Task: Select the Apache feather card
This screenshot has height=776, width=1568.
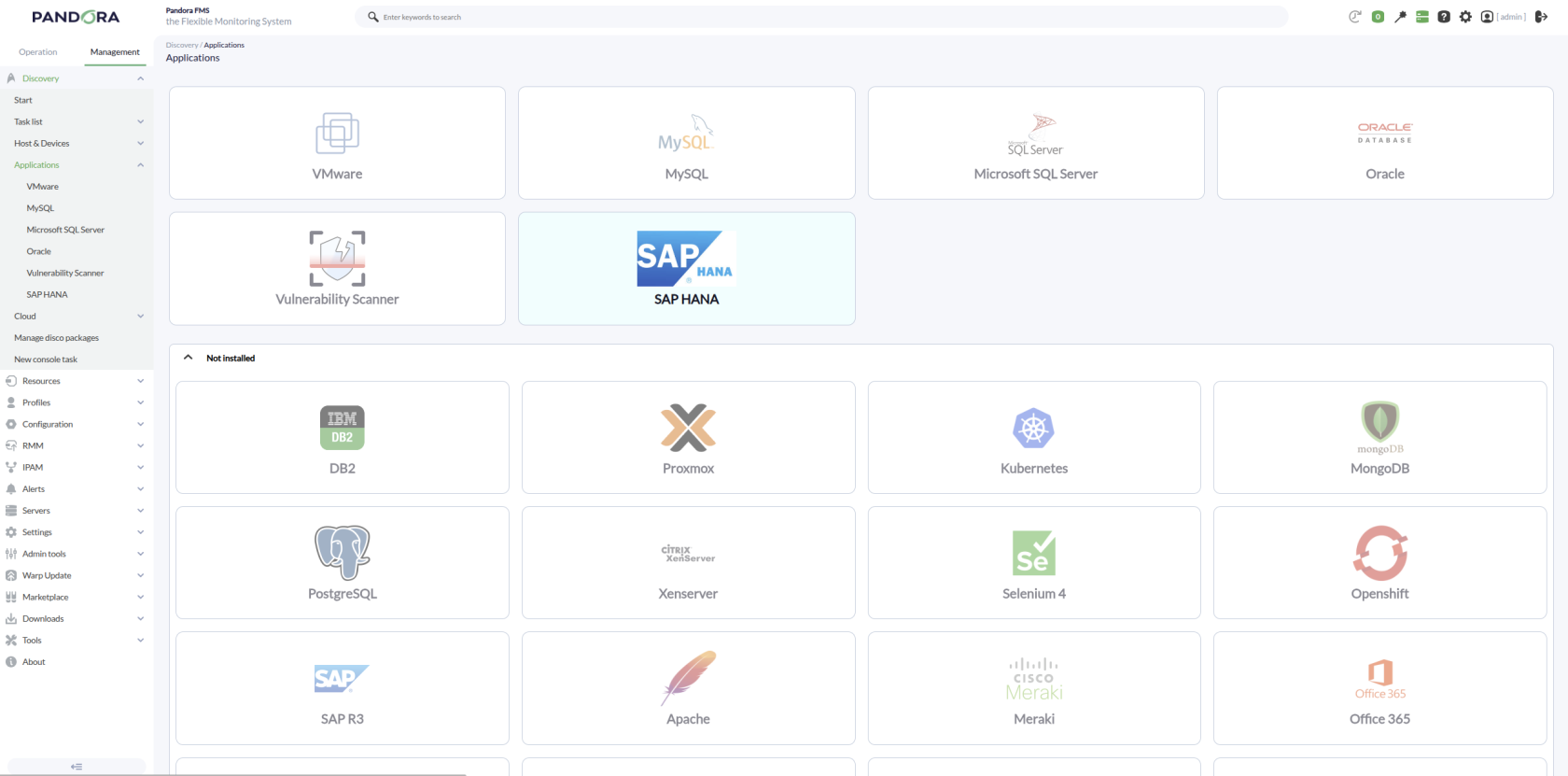Action: 689,688
